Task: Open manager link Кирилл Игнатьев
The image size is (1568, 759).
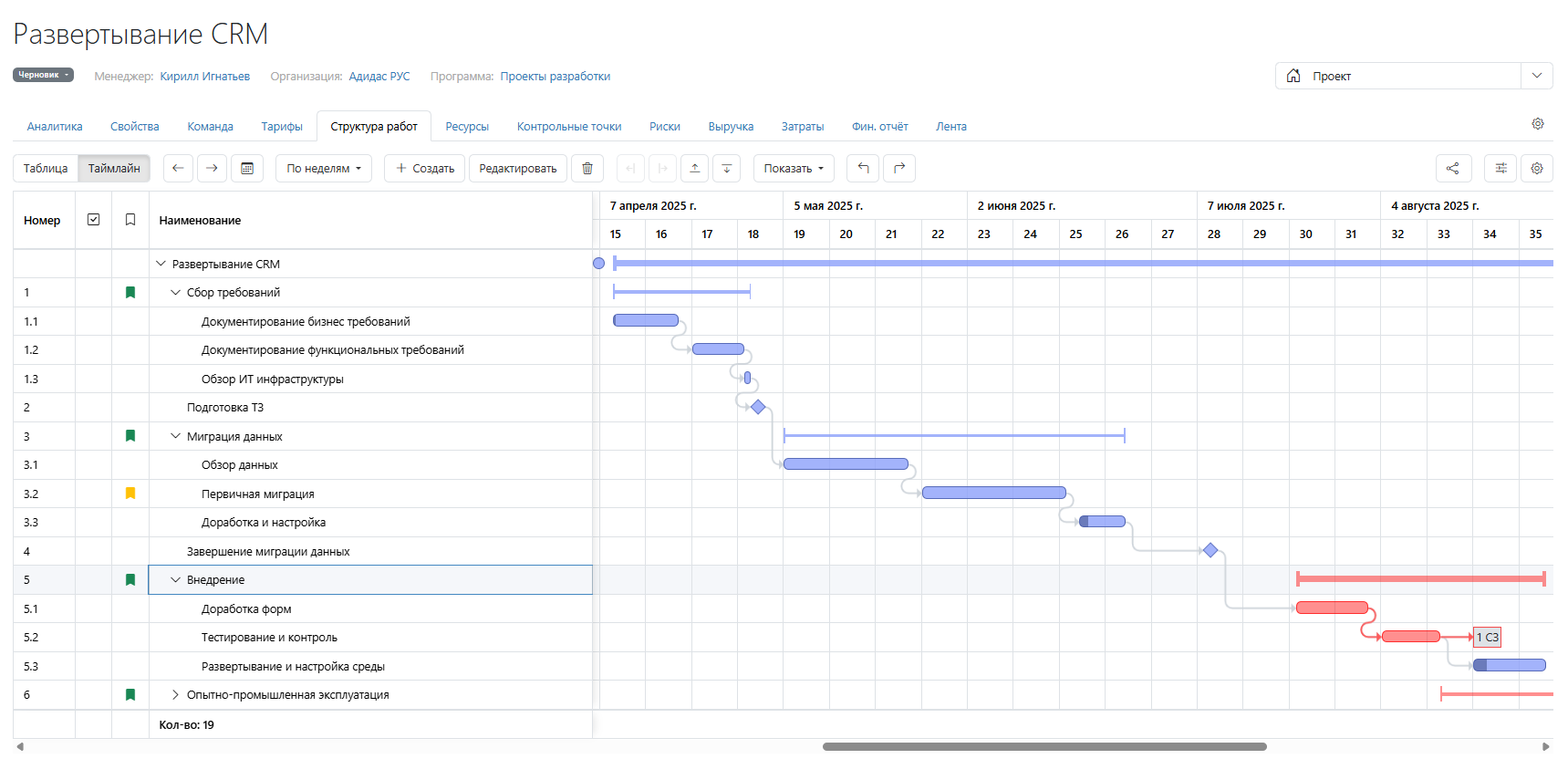Action: pos(204,77)
